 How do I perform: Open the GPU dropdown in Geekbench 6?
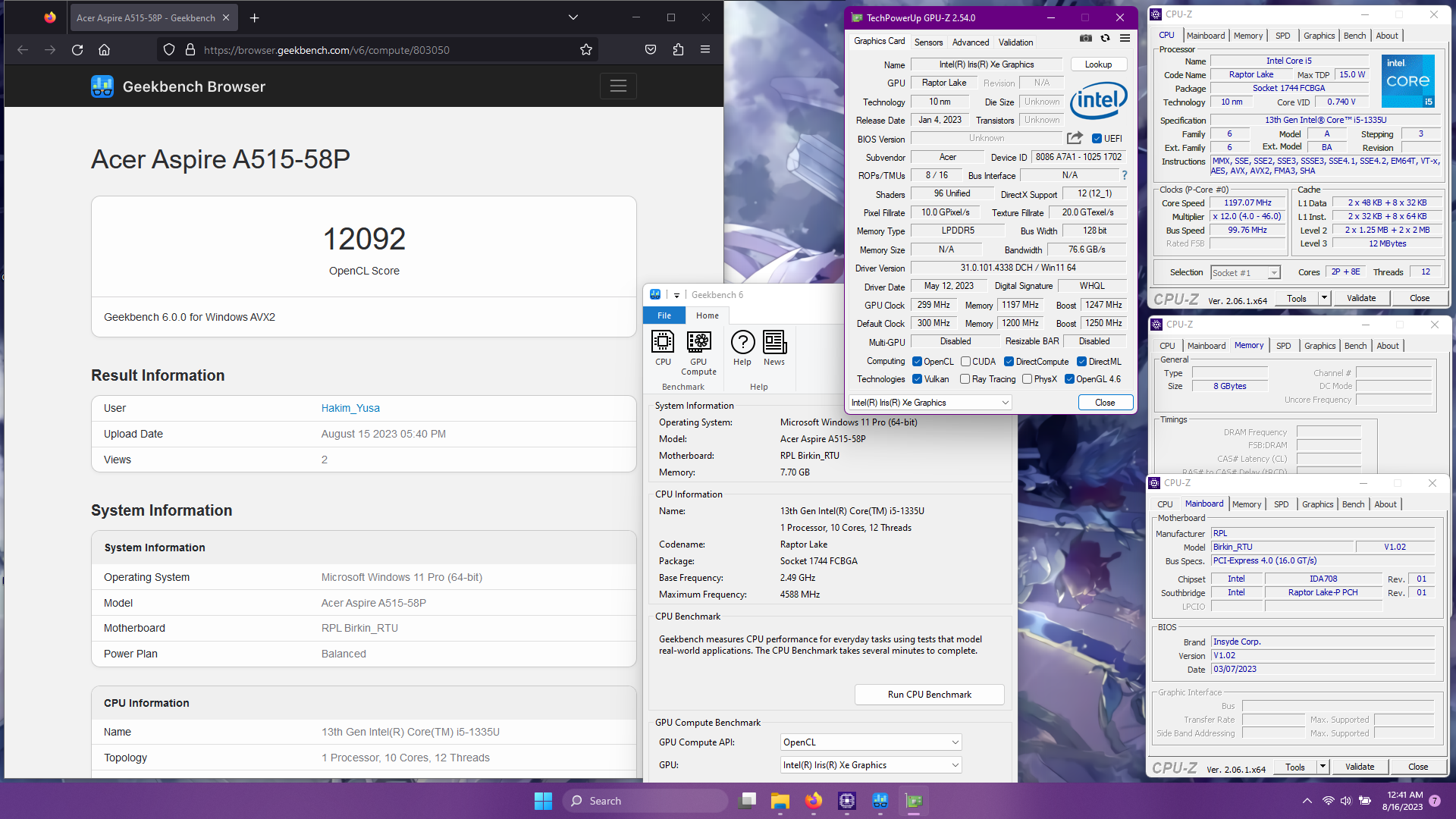click(871, 765)
